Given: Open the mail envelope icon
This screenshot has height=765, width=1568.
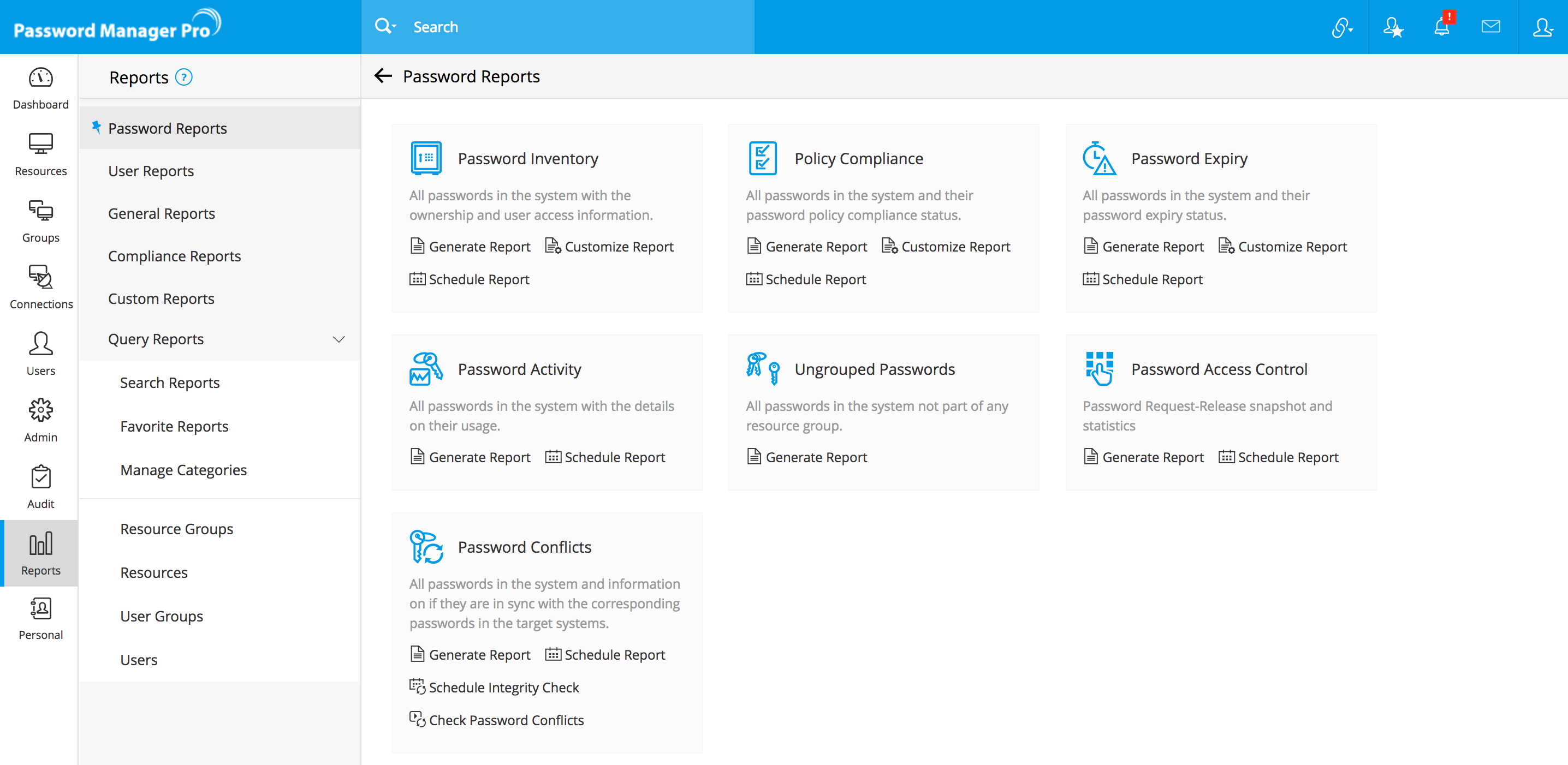Looking at the screenshot, I should [x=1490, y=27].
